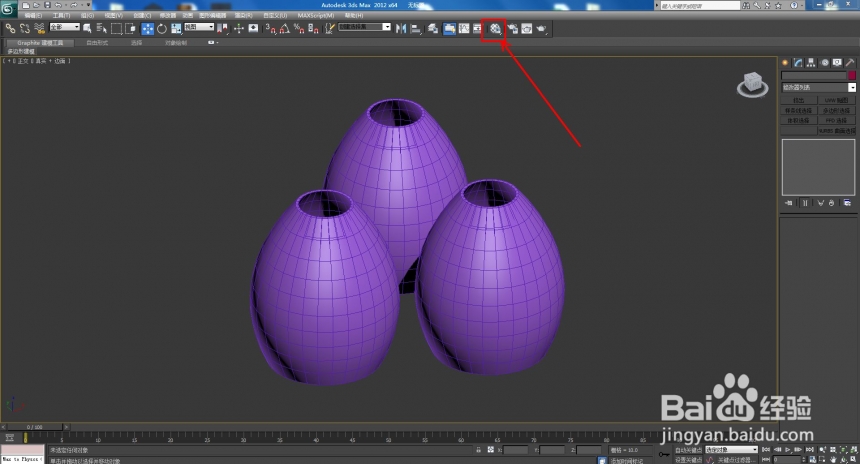The height and width of the screenshot is (464, 860).
Task: Activate the Select and Scale tool
Action: click(x=176, y=29)
